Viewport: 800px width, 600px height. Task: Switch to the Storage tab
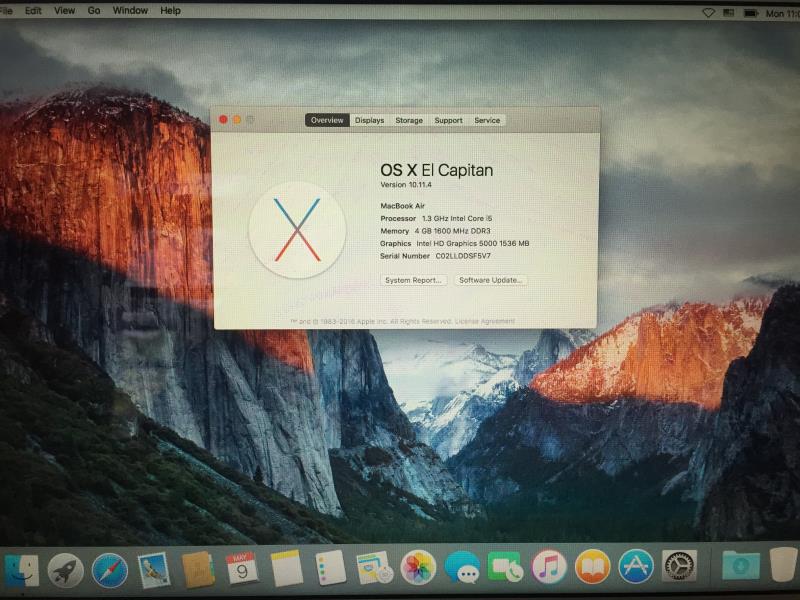pos(409,120)
